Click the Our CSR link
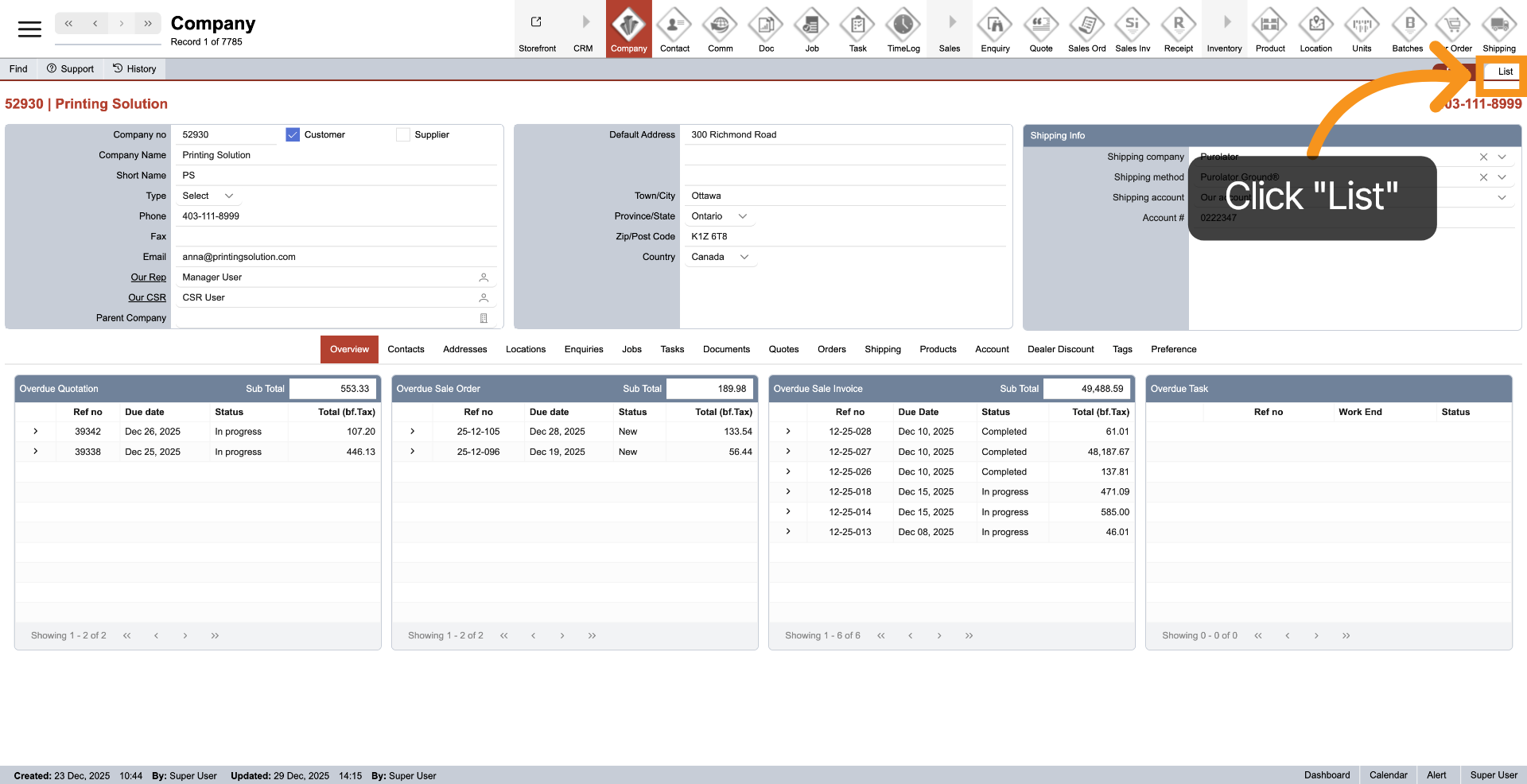Viewport: 1527px width, 784px height. pos(147,297)
